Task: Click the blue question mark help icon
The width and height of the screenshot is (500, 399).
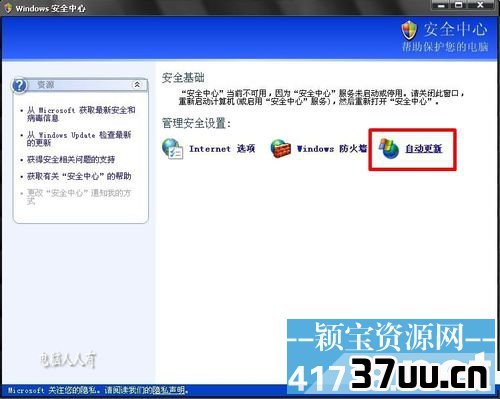Action: tap(19, 85)
